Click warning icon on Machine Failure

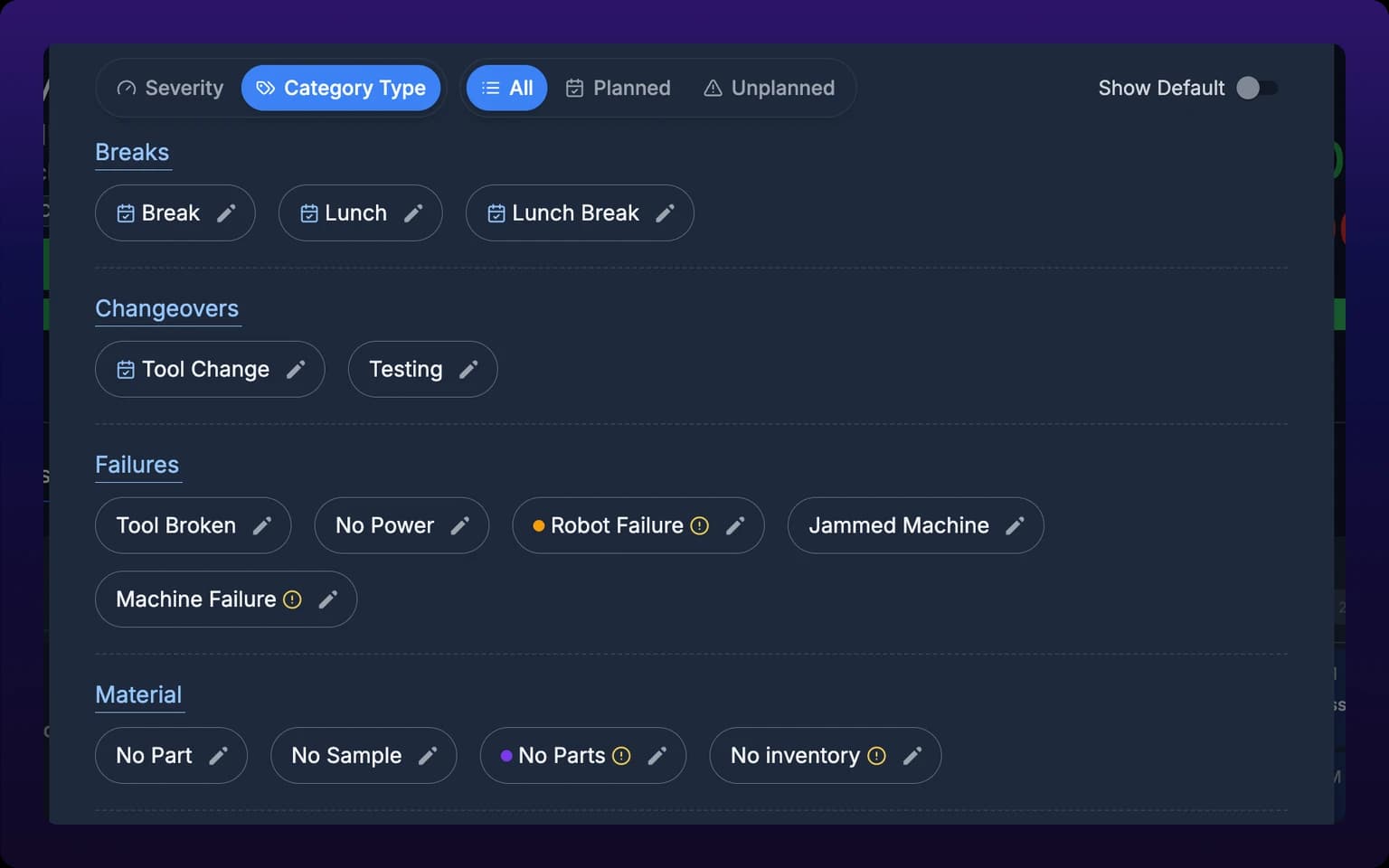[292, 599]
